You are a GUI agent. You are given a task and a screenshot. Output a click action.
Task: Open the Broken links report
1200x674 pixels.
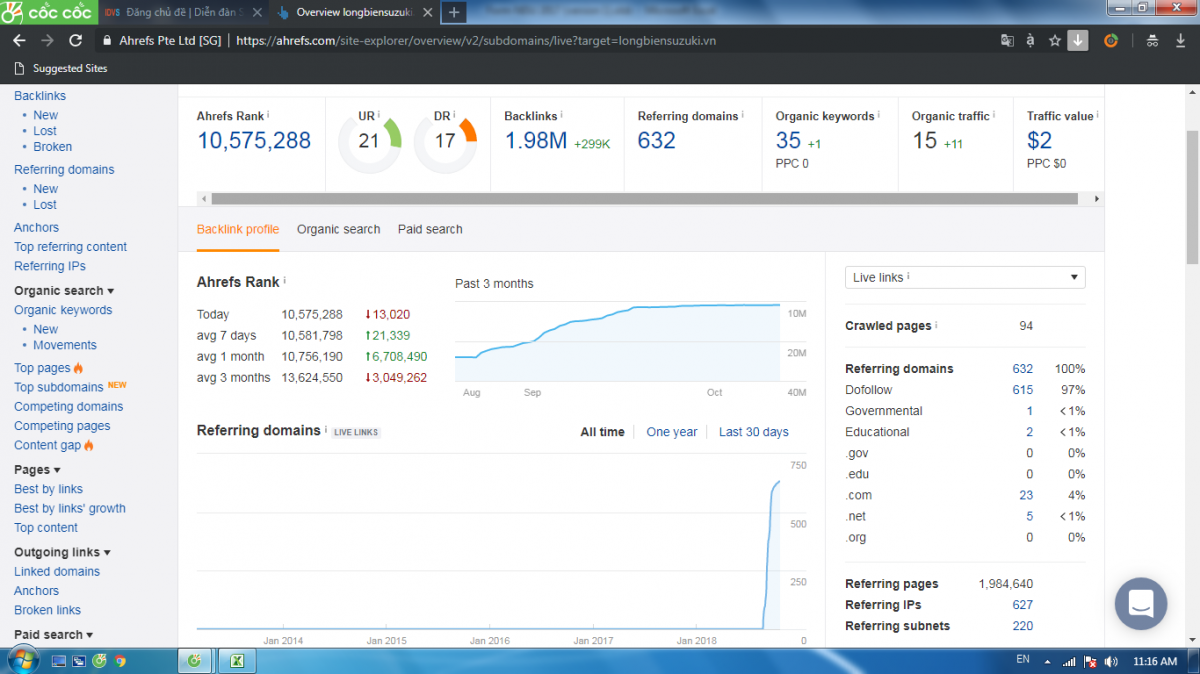pos(47,610)
